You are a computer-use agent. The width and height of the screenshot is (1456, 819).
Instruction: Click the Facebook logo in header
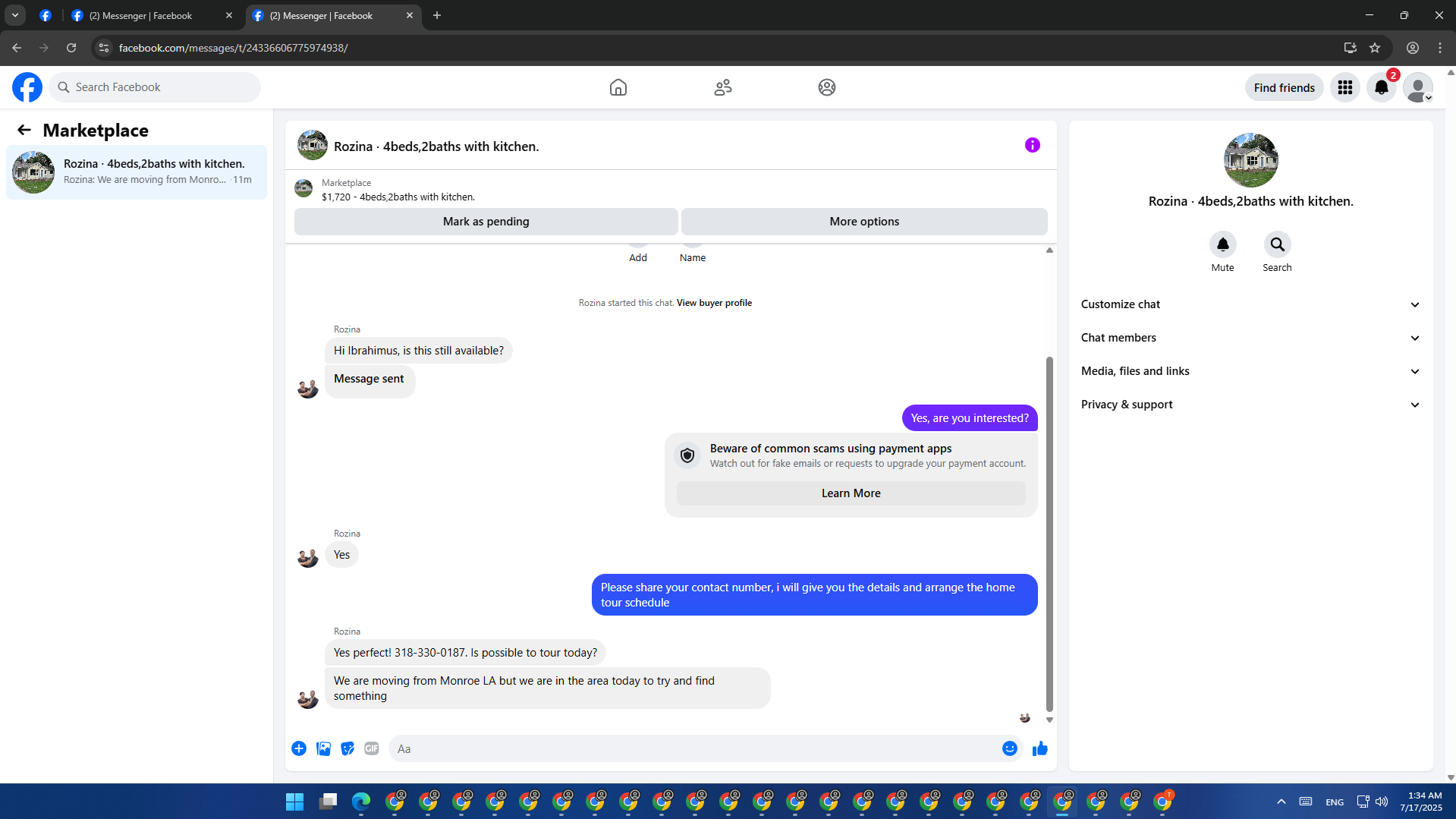click(x=27, y=87)
